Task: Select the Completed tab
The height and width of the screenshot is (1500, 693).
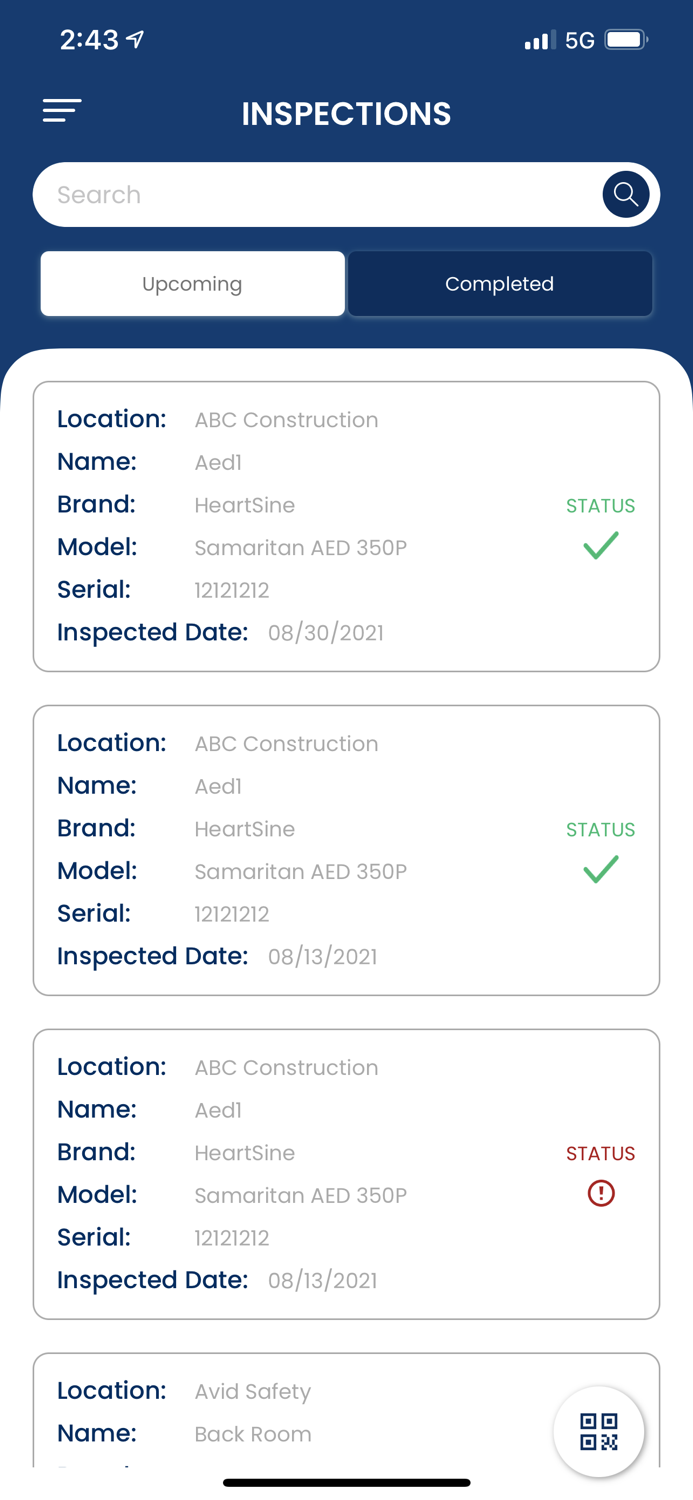Action: point(500,284)
